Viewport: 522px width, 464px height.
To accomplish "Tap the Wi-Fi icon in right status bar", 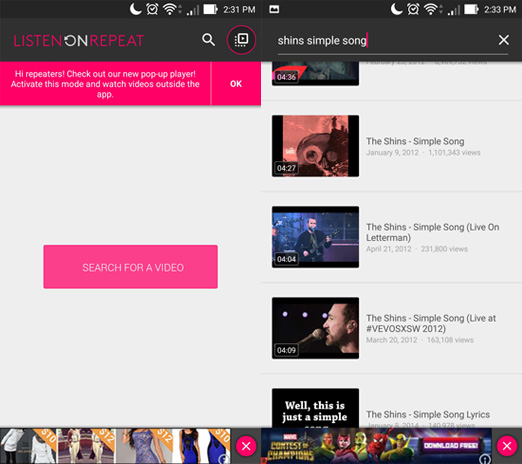I will 432,9.
